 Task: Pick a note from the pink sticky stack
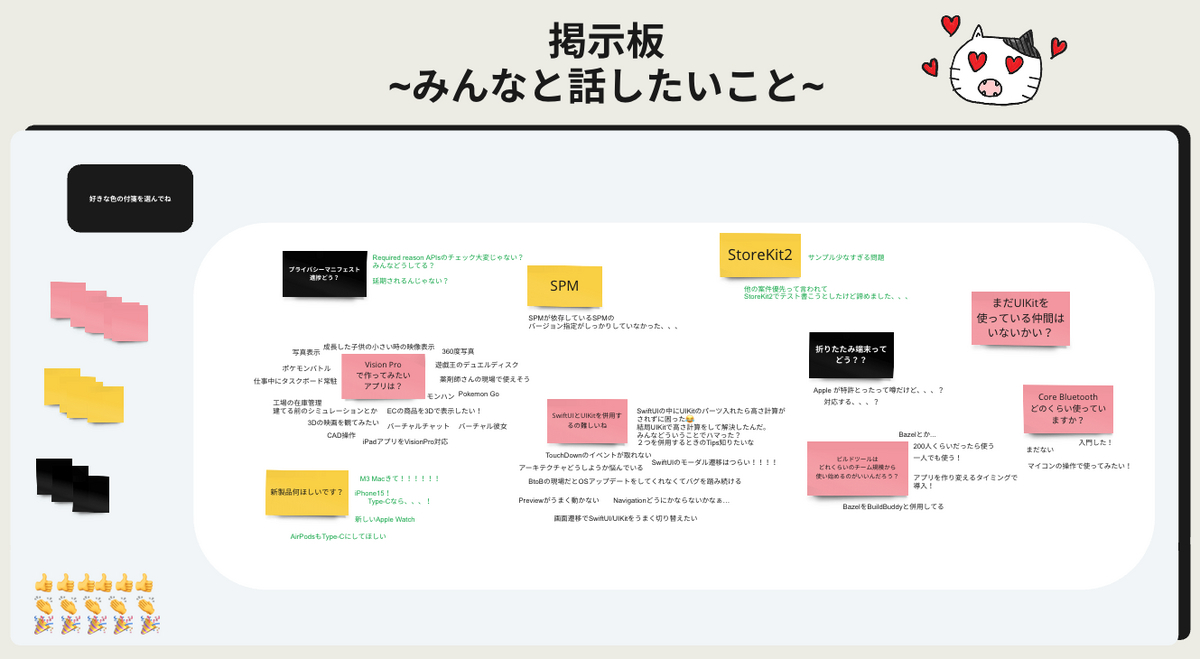click(x=99, y=312)
